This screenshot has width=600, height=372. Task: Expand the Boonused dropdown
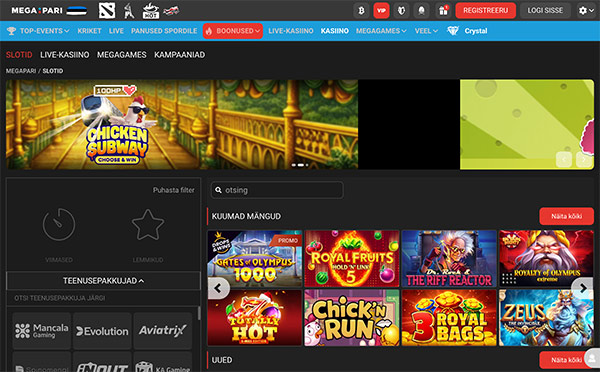[x=233, y=31]
